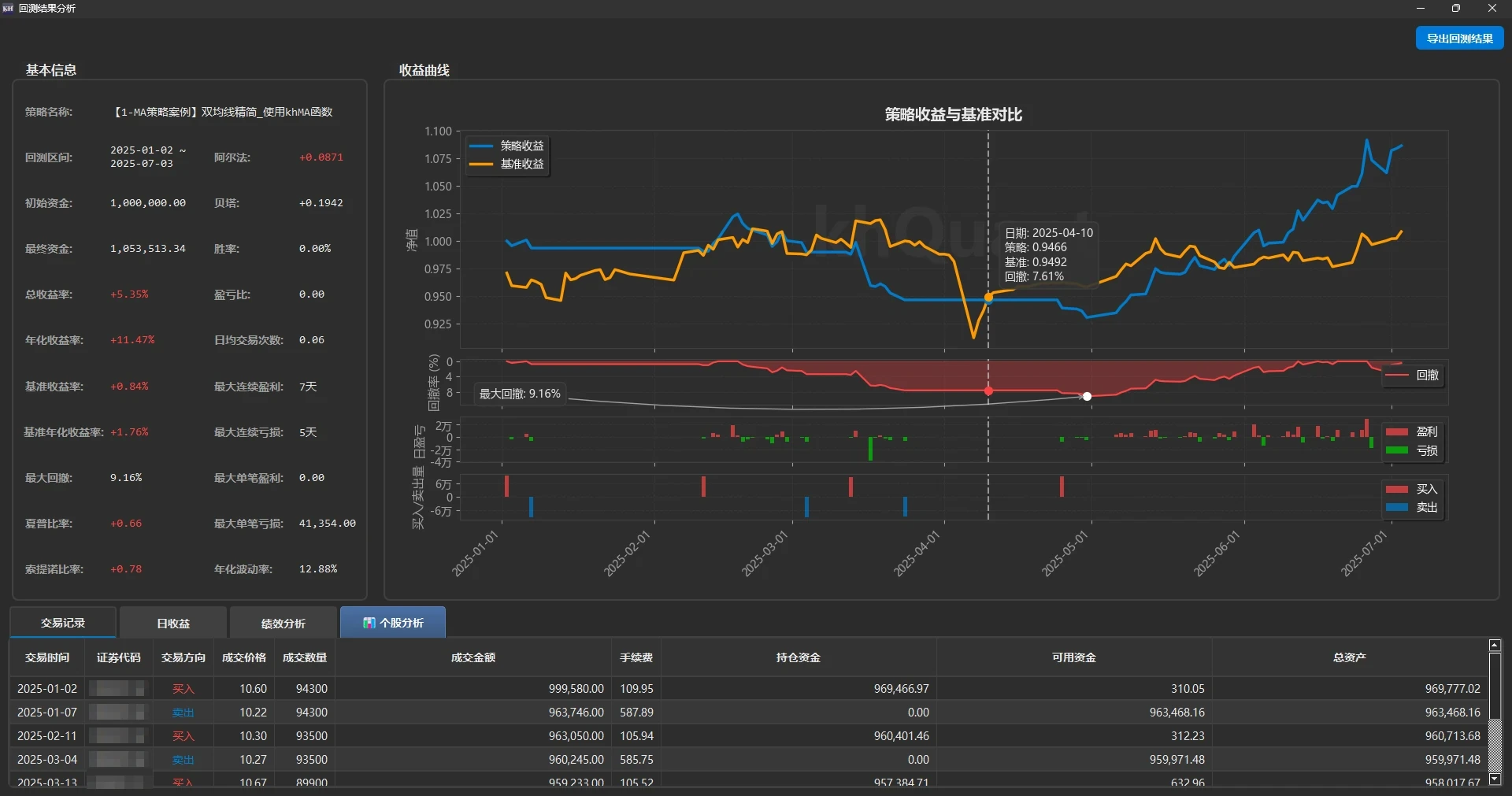Click the 成交价格 column header
1512x796 pixels.
244,657
